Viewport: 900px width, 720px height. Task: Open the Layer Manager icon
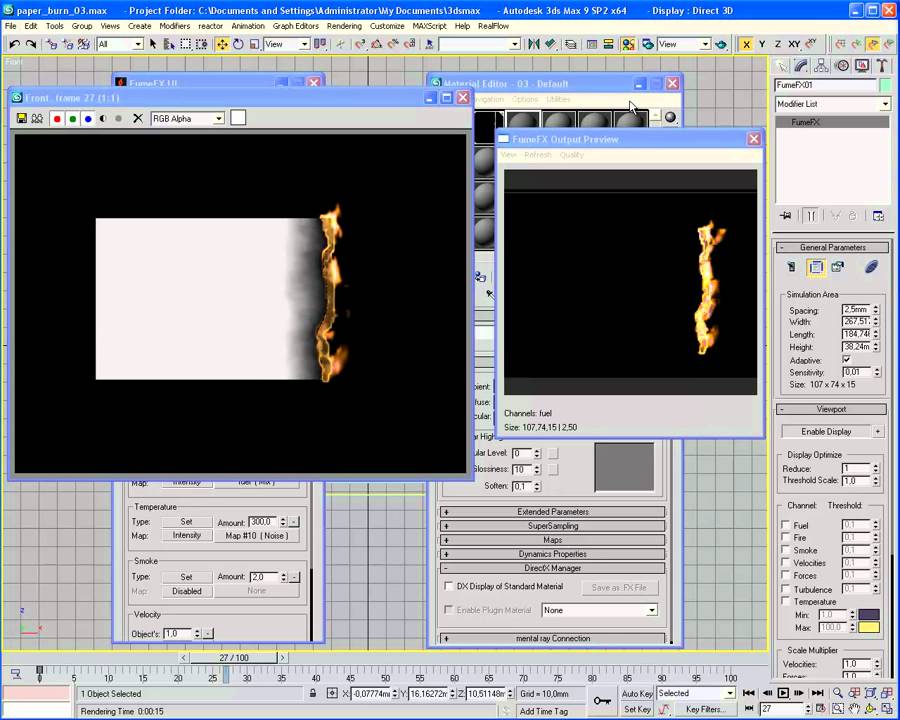pos(571,44)
